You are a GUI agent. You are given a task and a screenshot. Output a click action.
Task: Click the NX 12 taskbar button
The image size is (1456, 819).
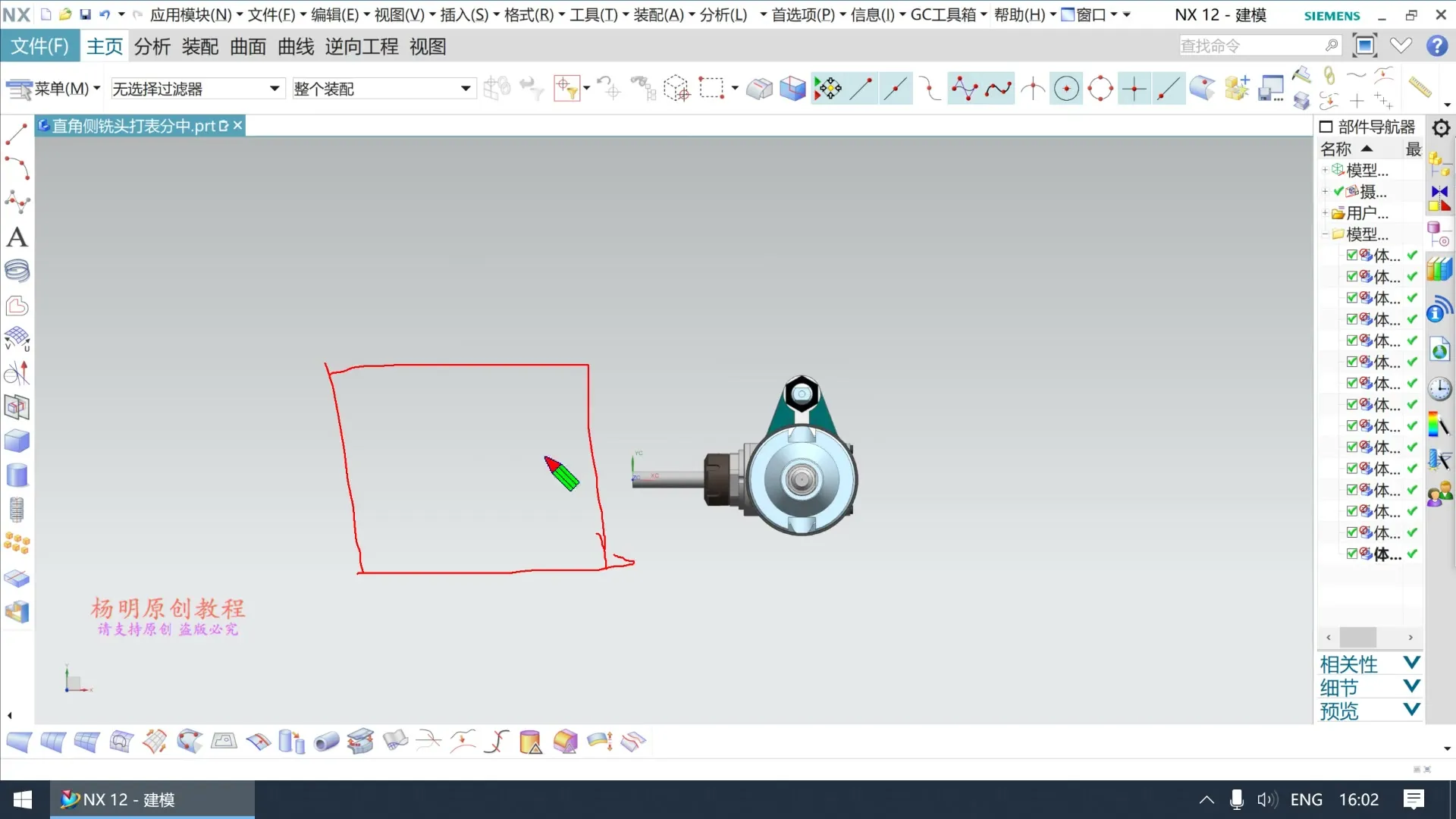point(152,799)
